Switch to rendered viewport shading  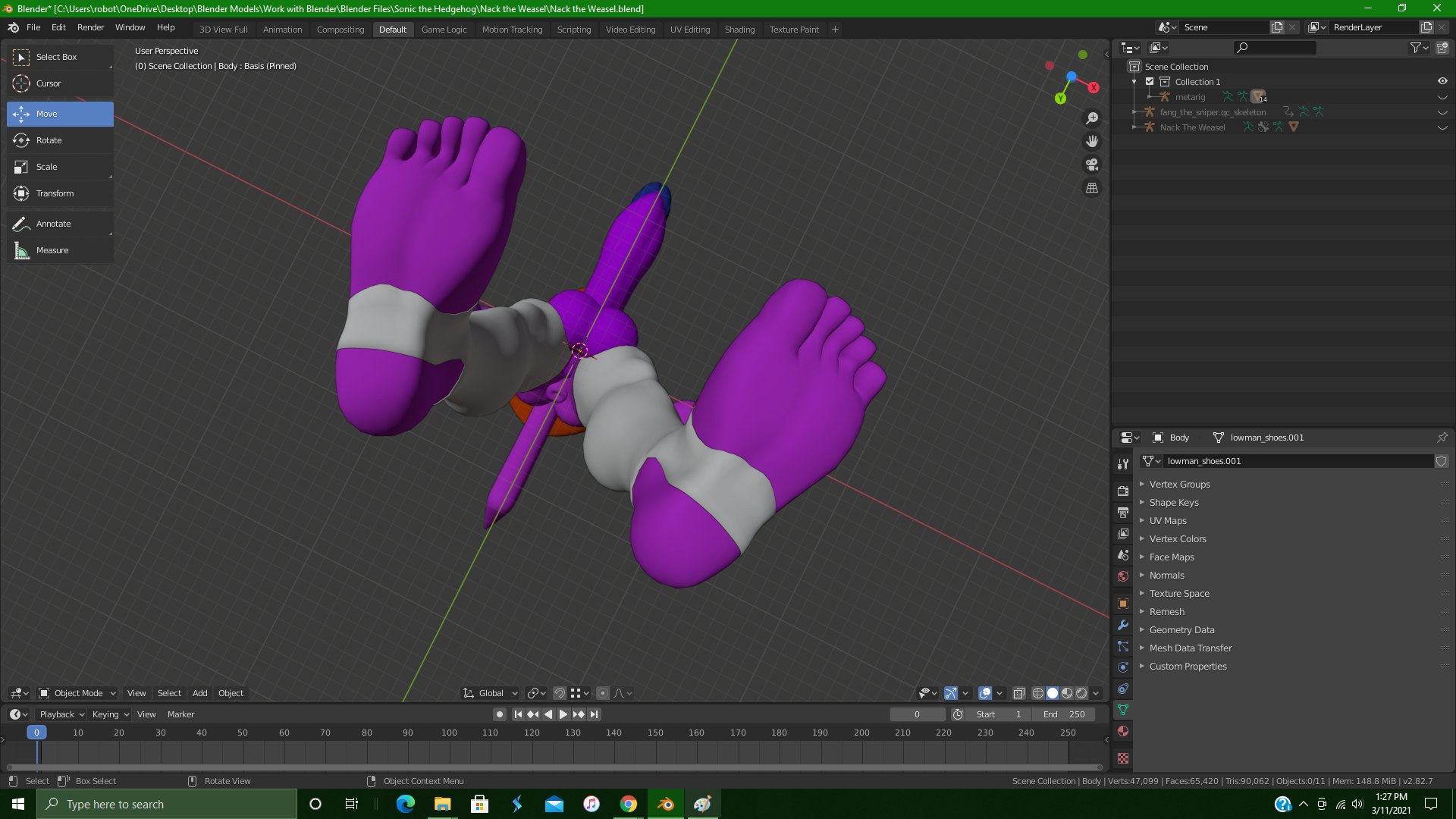(1081, 693)
